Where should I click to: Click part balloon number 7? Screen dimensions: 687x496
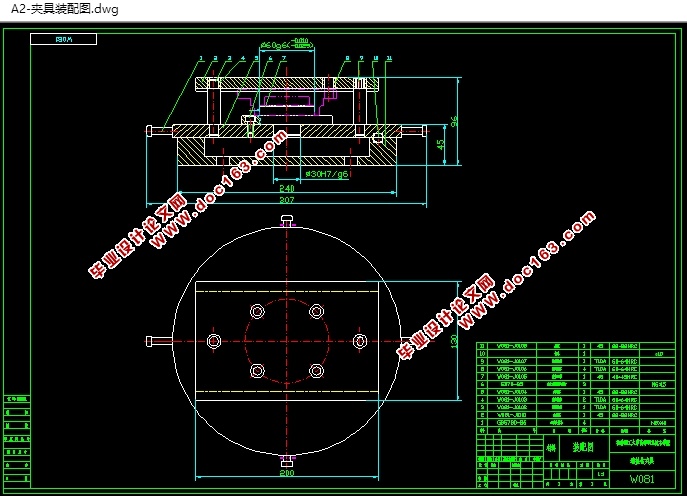284,58
